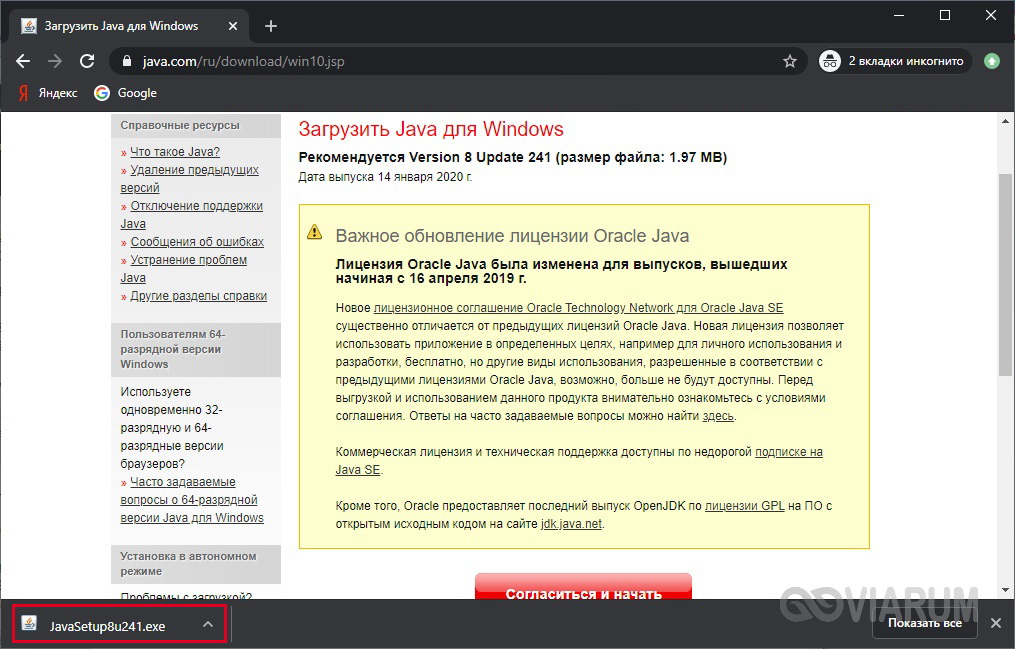Open new tab with plus icon
The width and height of the screenshot is (1015, 649).
(x=270, y=26)
